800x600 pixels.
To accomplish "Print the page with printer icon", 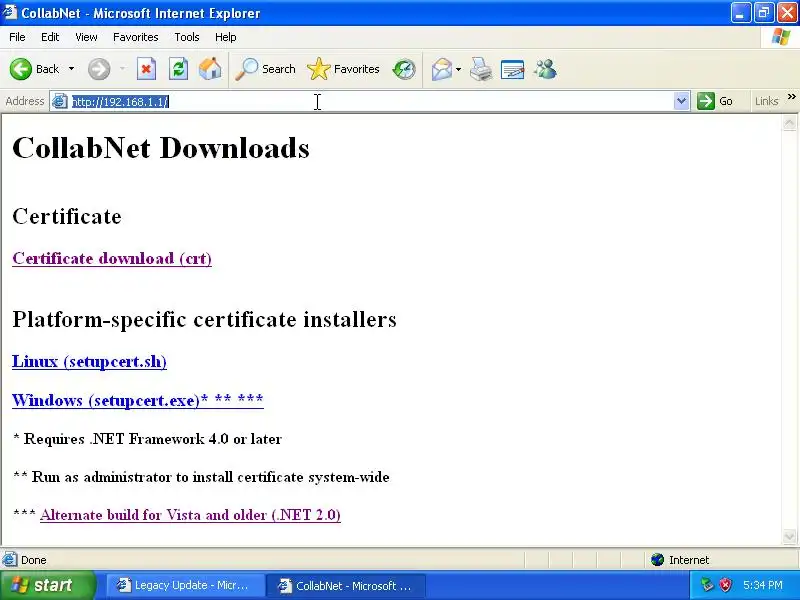I will pos(481,69).
